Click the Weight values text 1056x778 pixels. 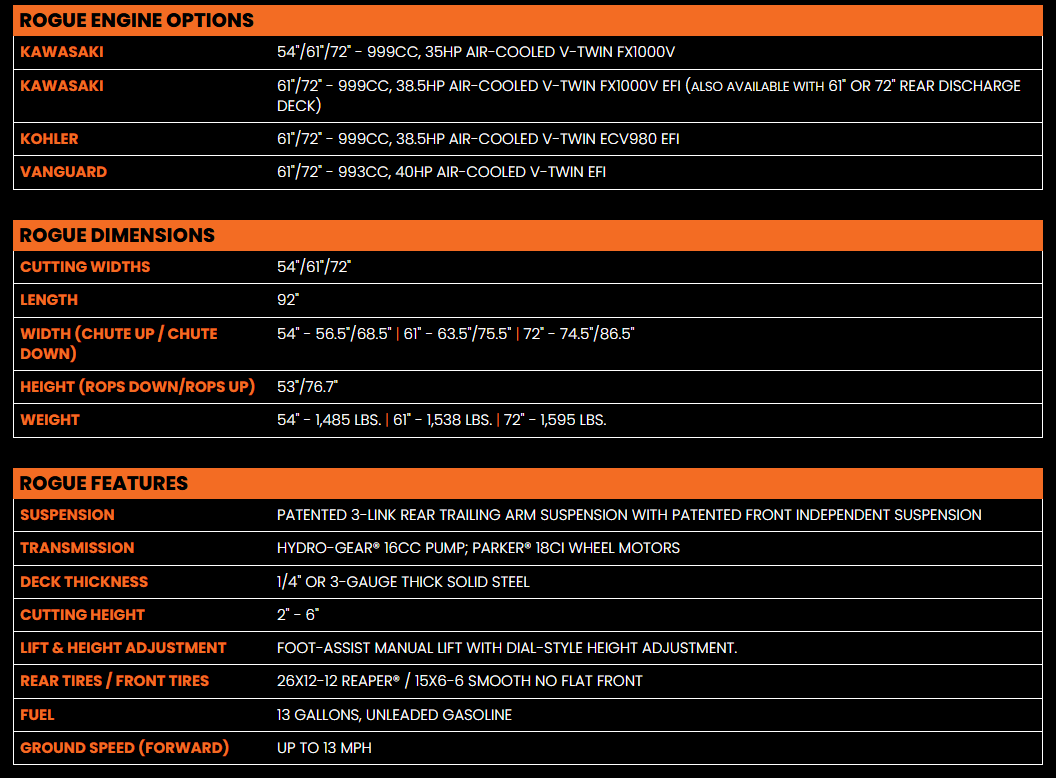coord(441,420)
